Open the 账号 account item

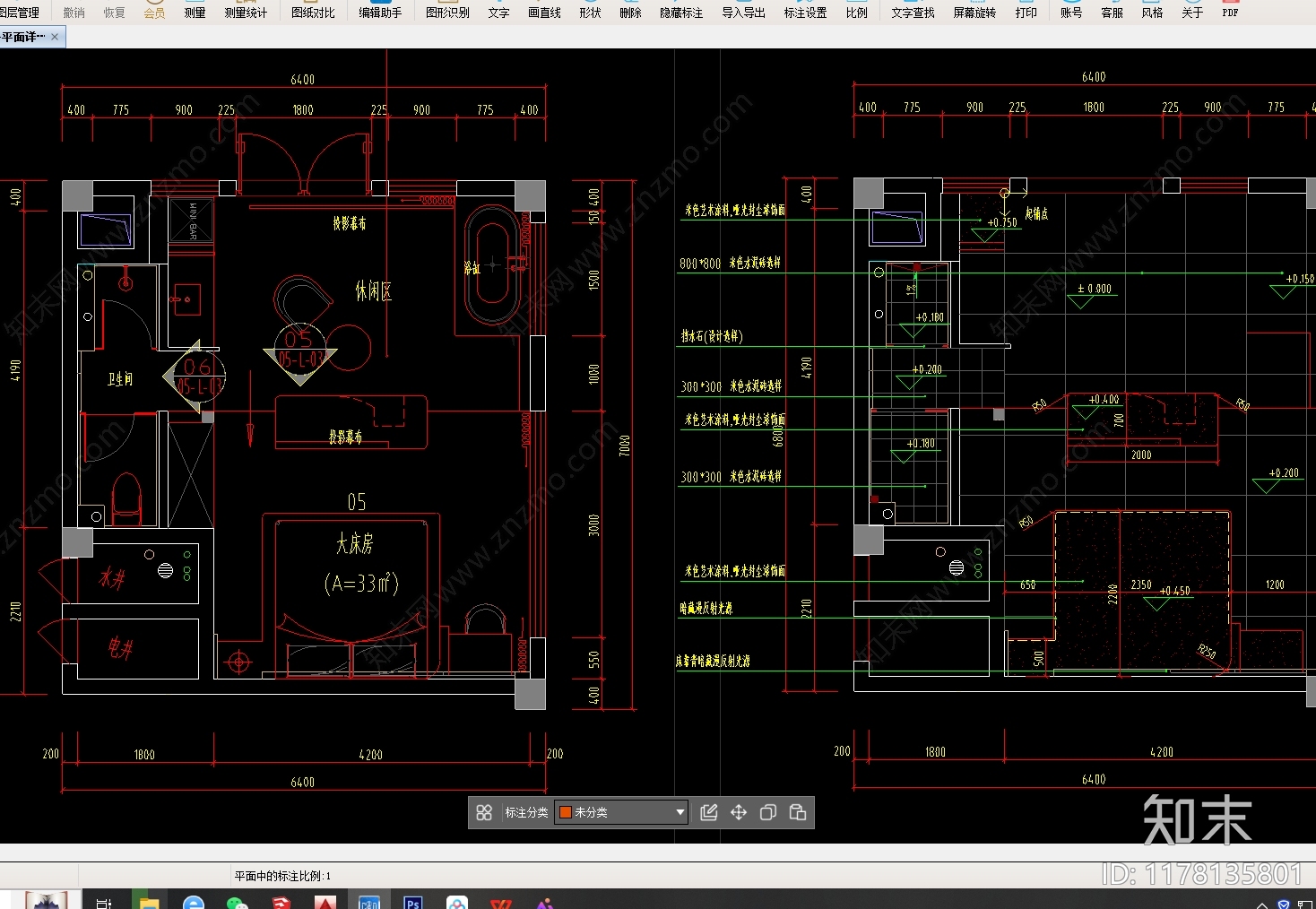(1071, 13)
